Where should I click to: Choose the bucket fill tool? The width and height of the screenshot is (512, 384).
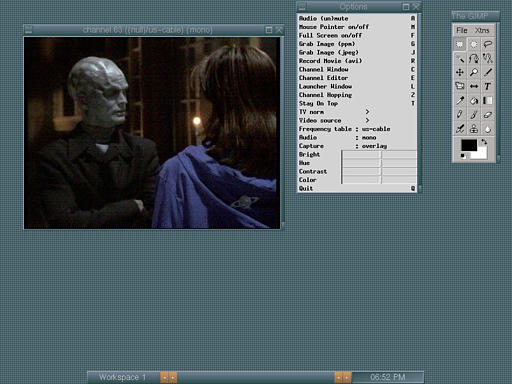tap(474, 100)
